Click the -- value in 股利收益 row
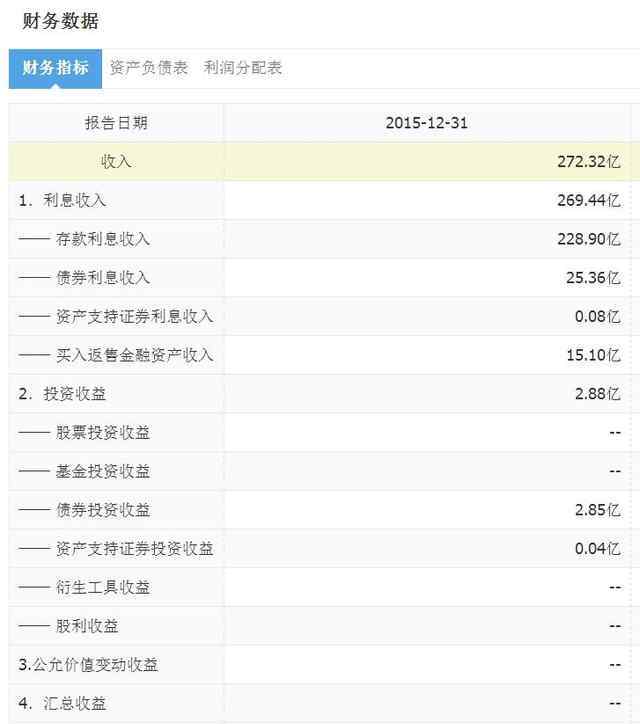The image size is (640, 724). coord(615,627)
